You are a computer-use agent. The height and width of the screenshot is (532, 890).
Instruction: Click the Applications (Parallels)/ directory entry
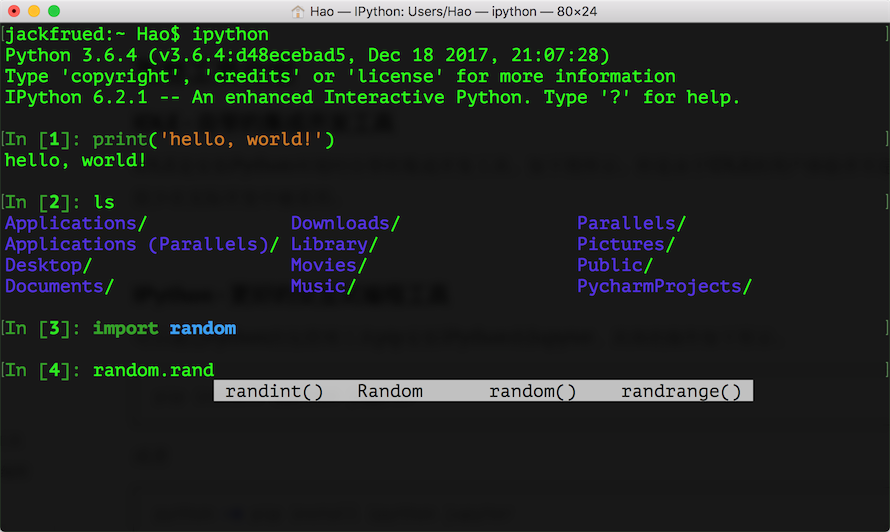click(142, 245)
